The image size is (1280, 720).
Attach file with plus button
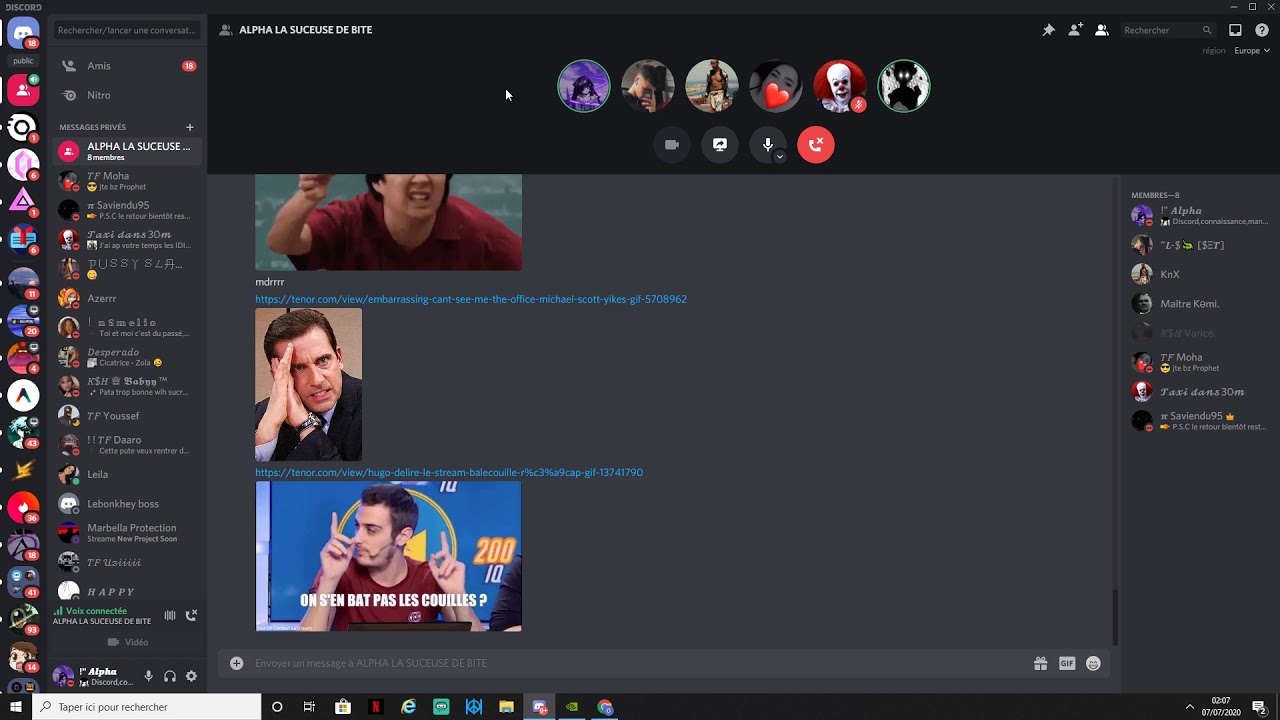pyautogui.click(x=237, y=663)
